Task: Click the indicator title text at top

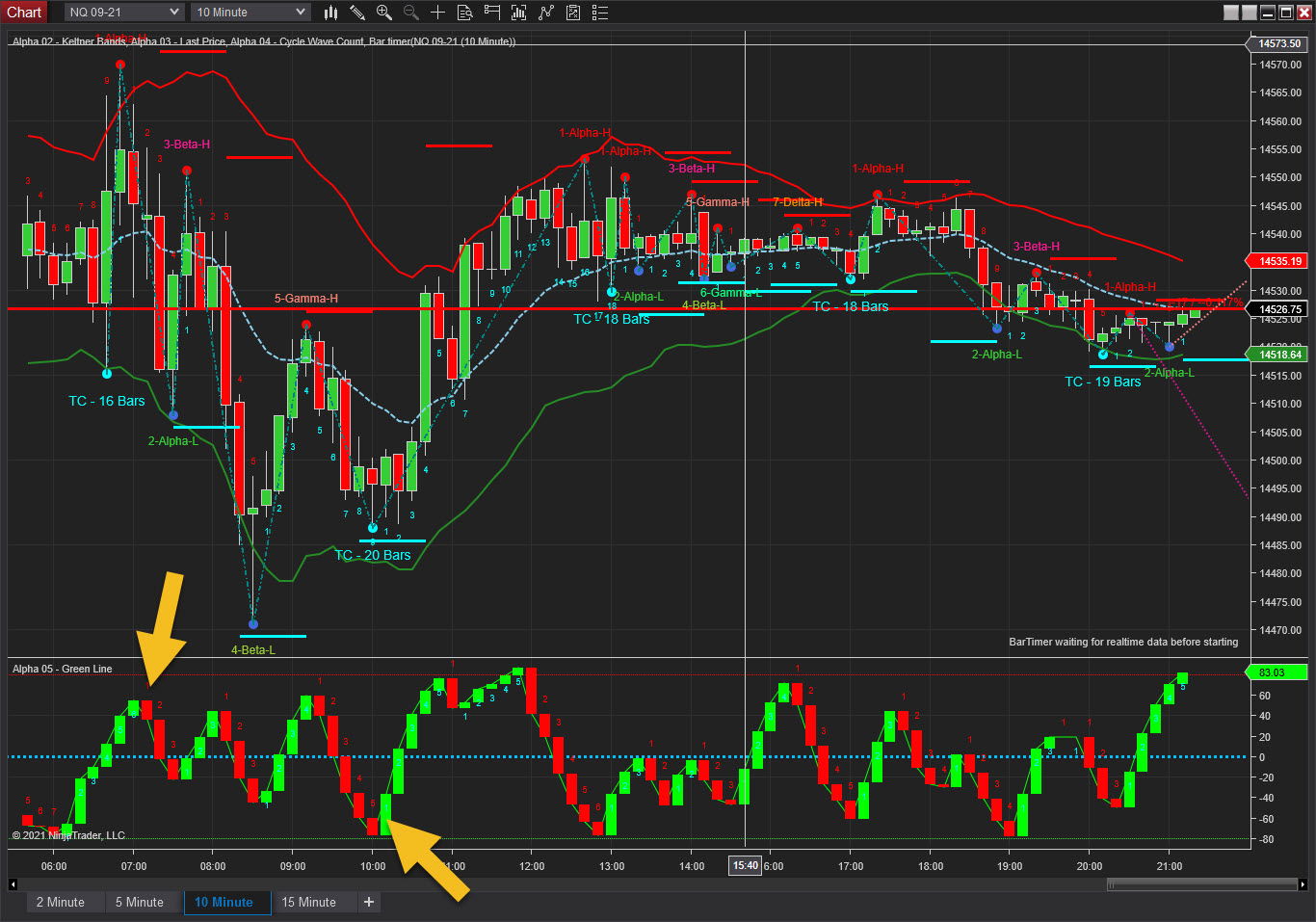Action: 263,41
